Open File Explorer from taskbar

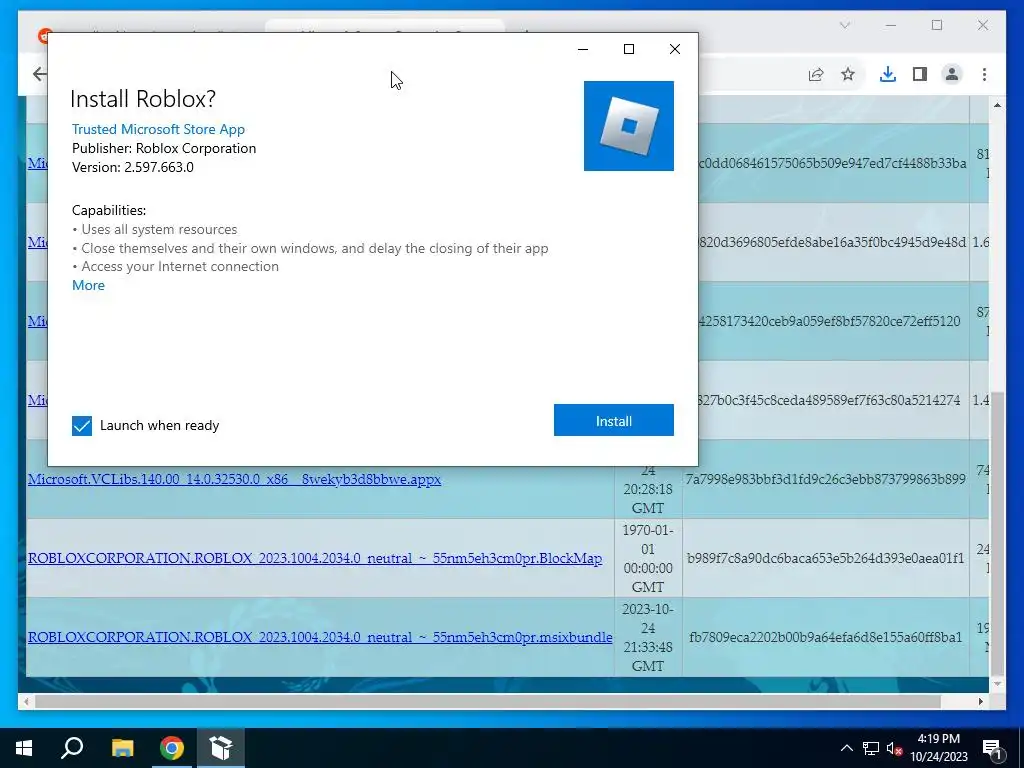coord(122,748)
